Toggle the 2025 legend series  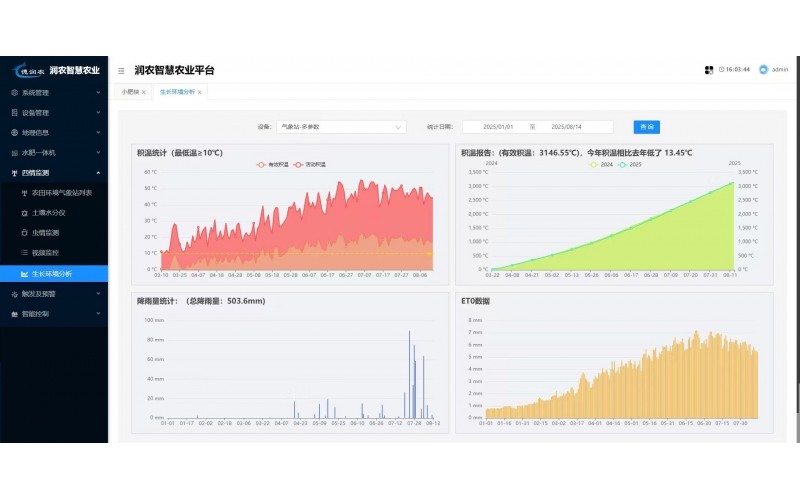[x=630, y=163]
